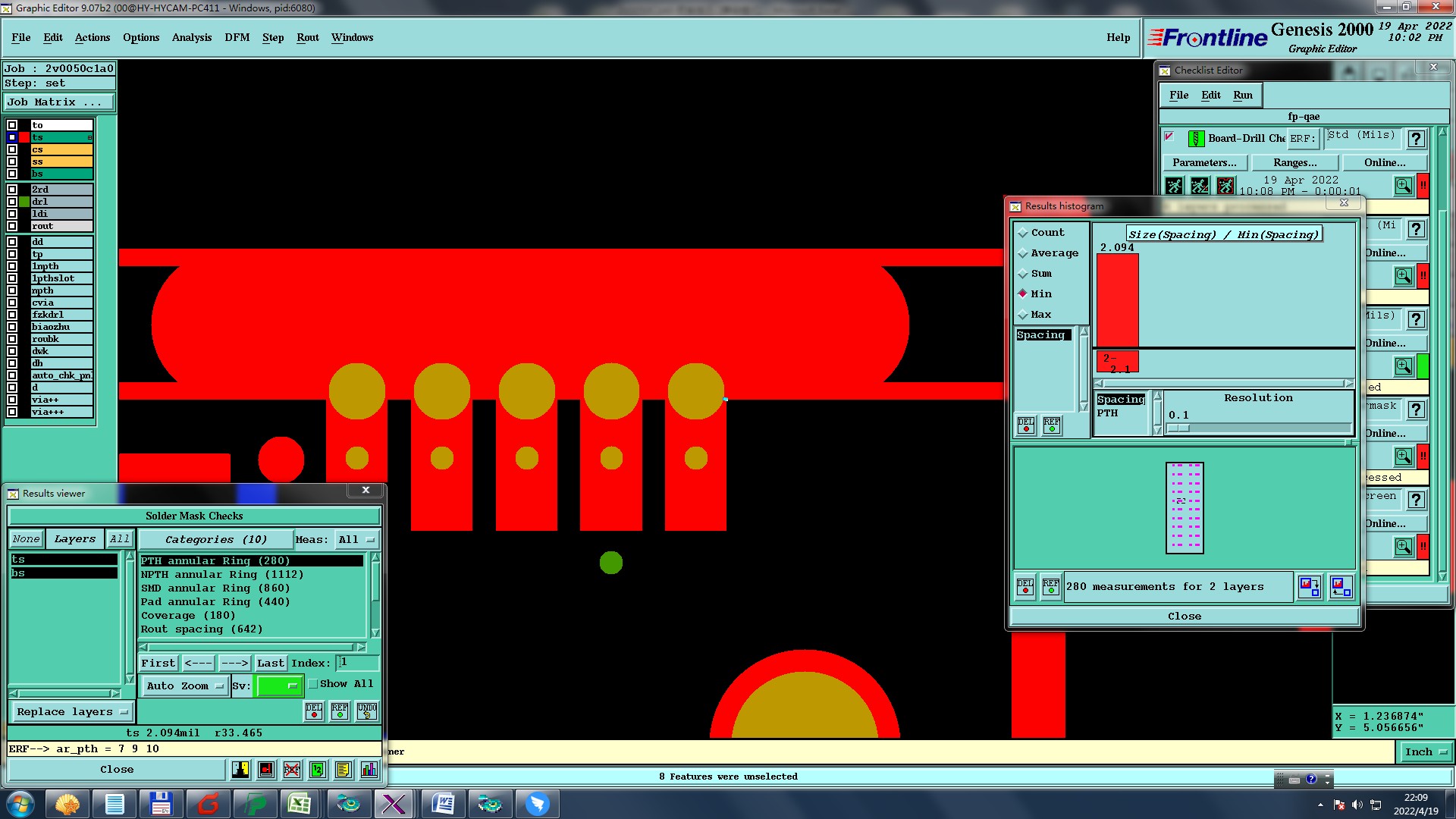Image resolution: width=1456 pixels, height=819 pixels.
Task: Open the Analysis menu
Action: 191,37
